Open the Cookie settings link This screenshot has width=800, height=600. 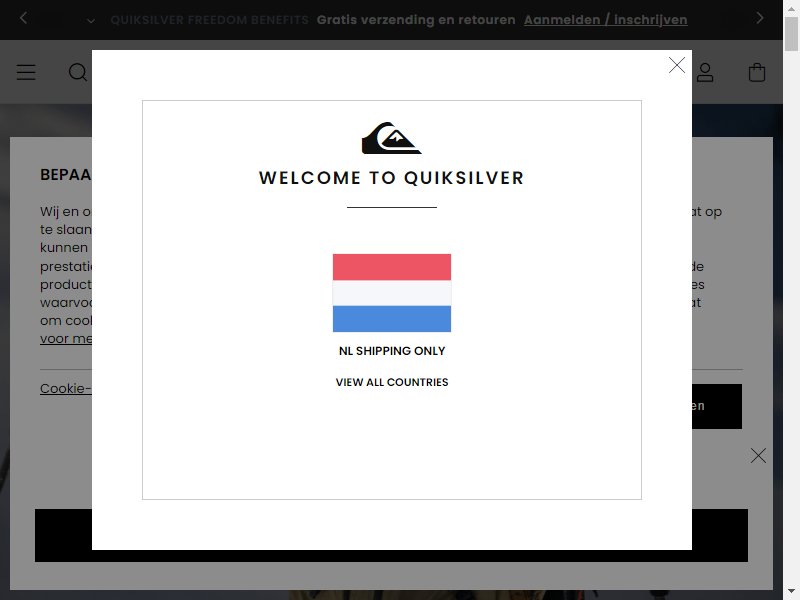[x=66, y=388]
